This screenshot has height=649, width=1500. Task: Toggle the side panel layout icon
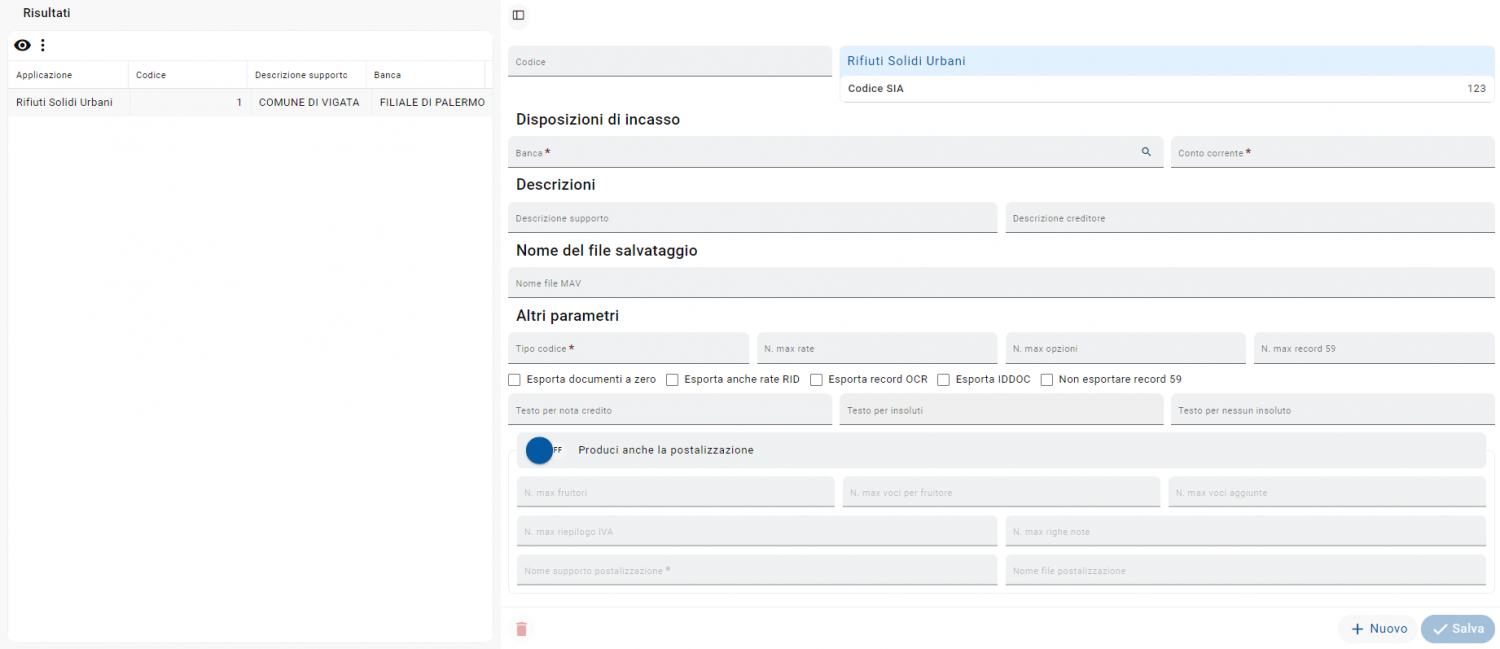click(x=518, y=15)
